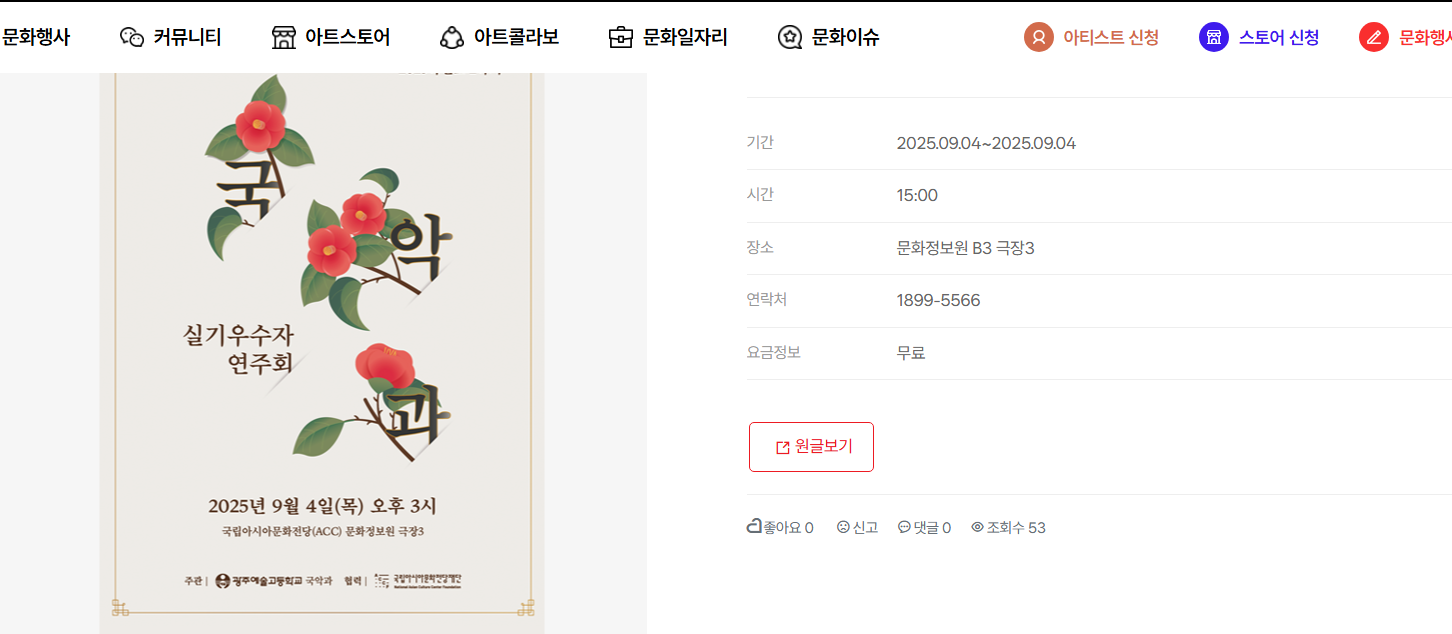
Task: Open the 문화일자리 menu item
Action: pos(685,38)
